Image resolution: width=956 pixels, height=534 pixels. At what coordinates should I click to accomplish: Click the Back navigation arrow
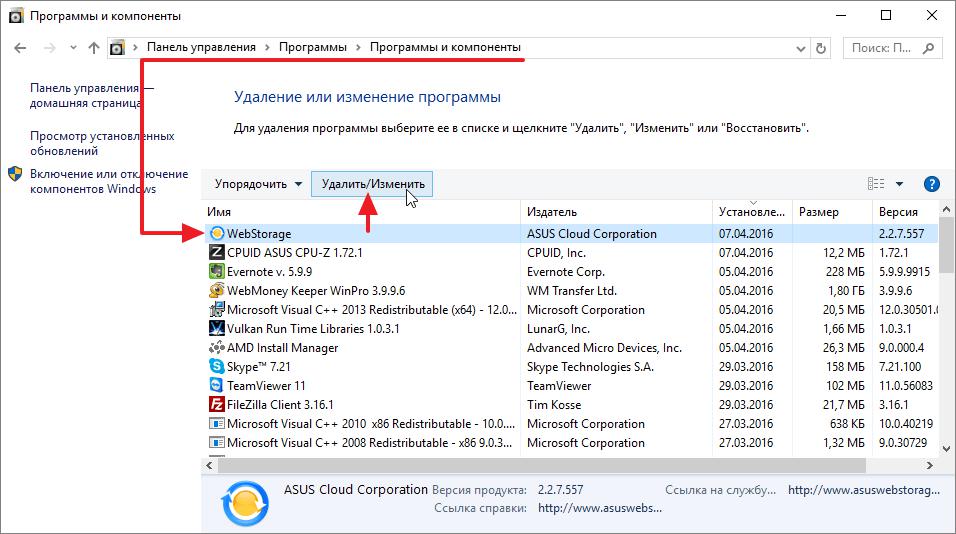pos(20,48)
